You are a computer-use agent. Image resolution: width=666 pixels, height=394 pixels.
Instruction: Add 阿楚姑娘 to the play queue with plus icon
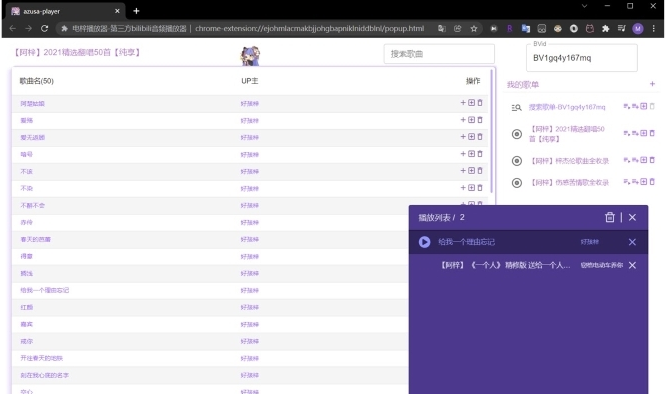point(463,103)
